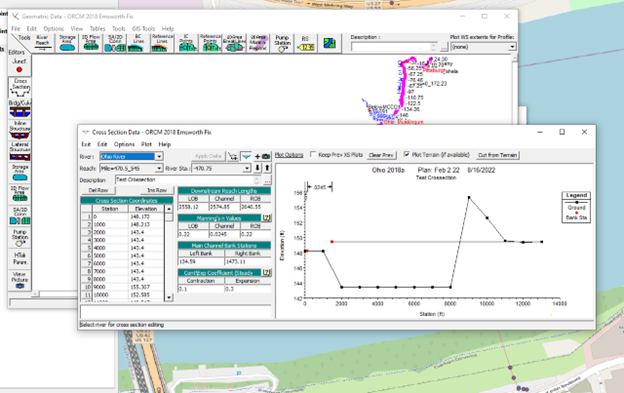This screenshot has width=624, height=393.
Task: Toggle Keep Prev XS Plots checkbox
Action: [x=313, y=154]
